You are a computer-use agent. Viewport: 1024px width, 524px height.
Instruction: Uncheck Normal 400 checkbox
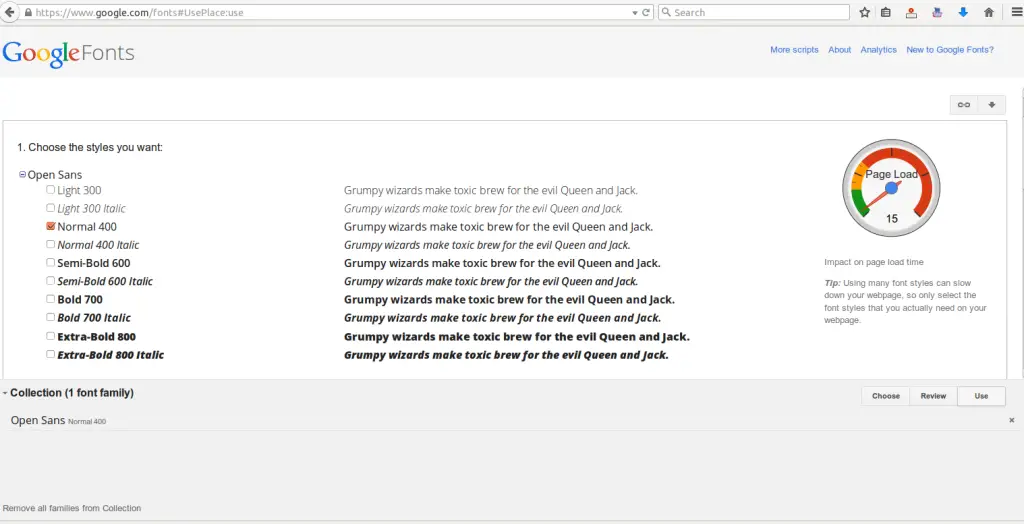click(x=50, y=226)
